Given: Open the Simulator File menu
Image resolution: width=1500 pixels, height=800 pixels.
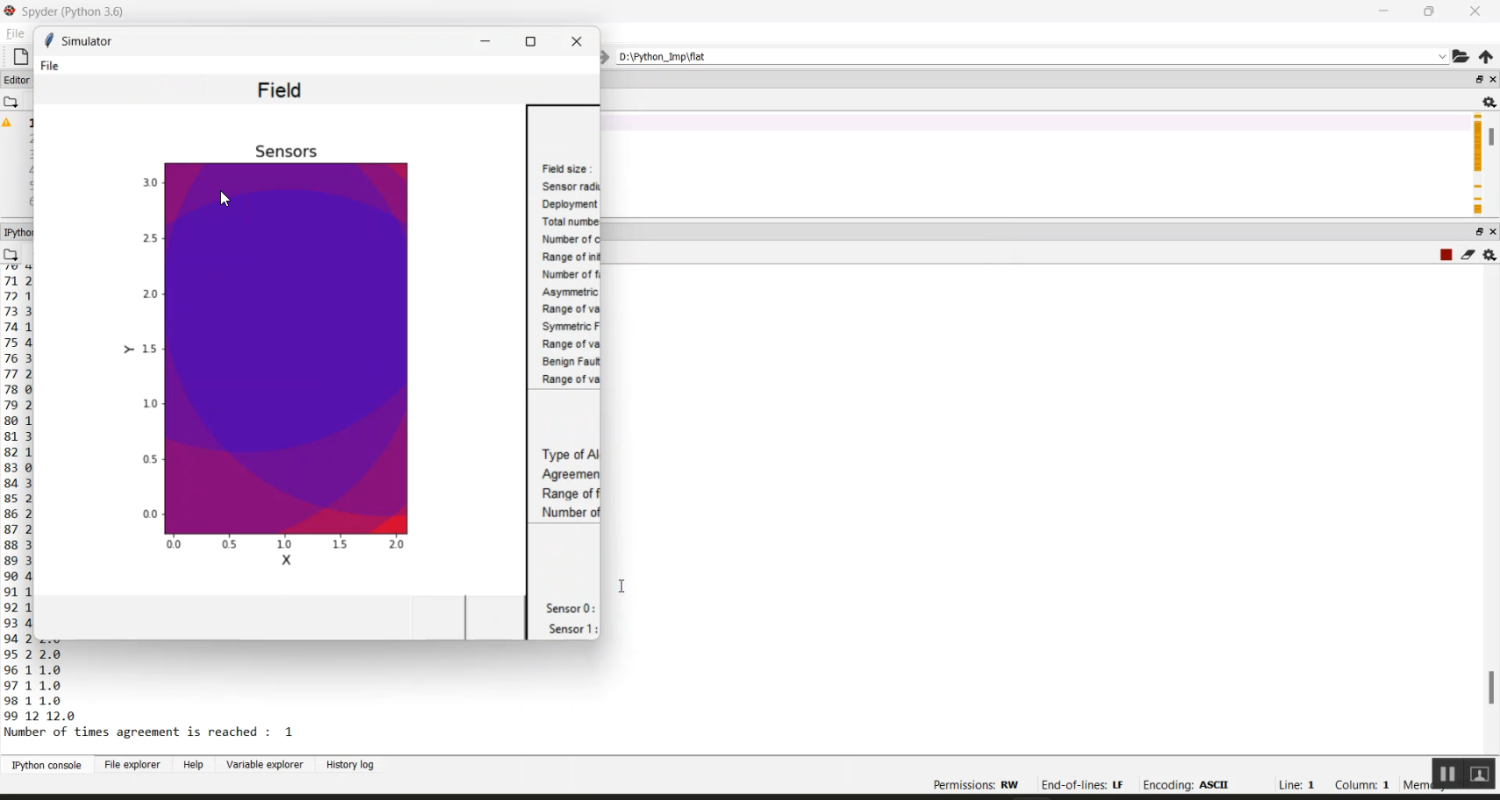Looking at the screenshot, I should coord(50,66).
